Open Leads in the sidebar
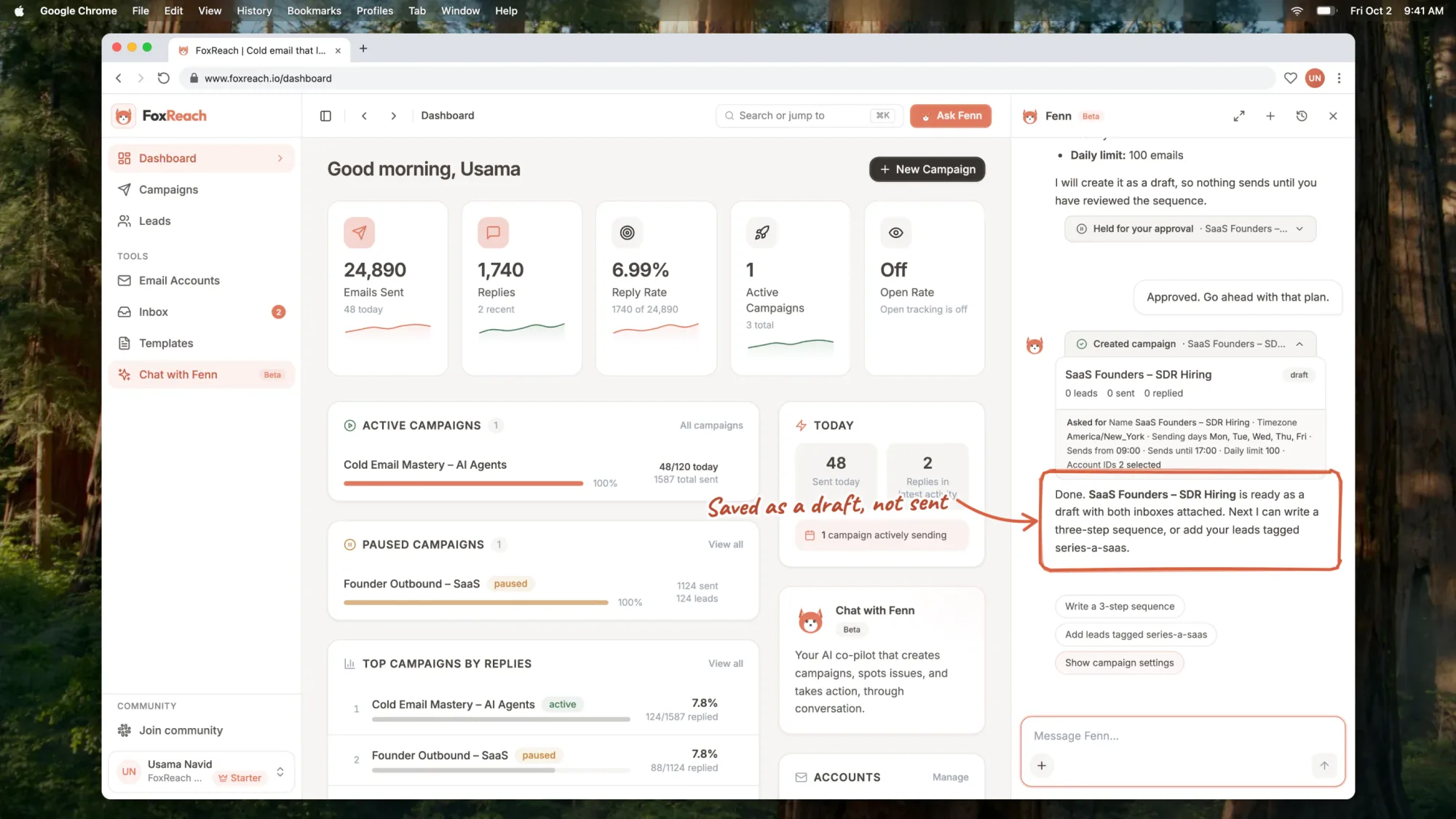 (x=202, y=221)
